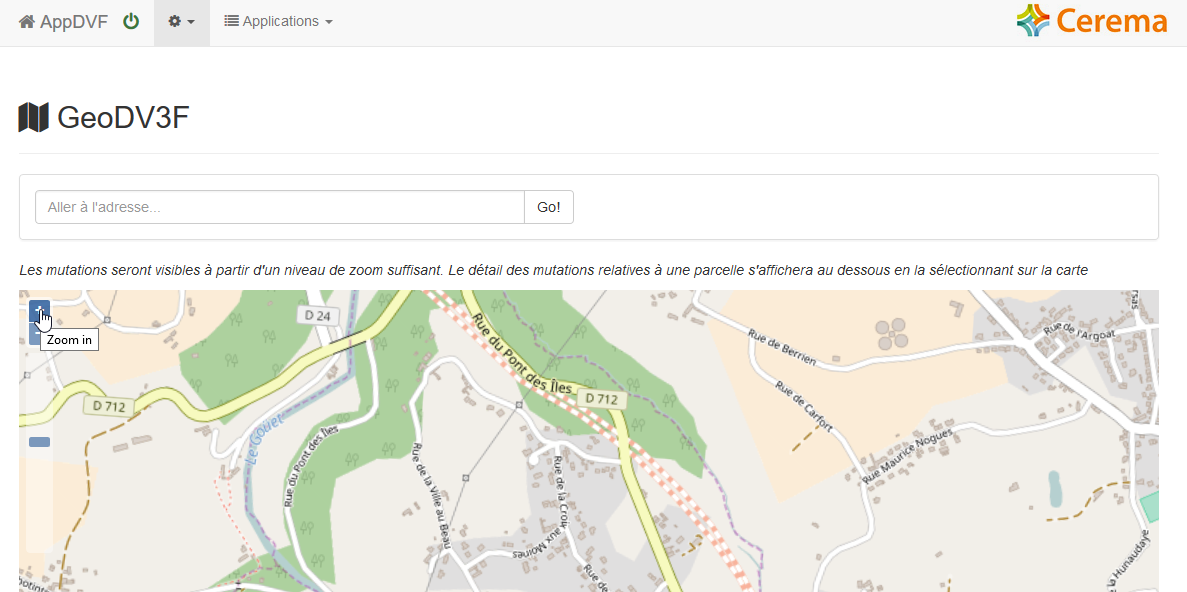The height and width of the screenshot is (592, 1187).
Task: Expand the Applications menu
Action: (x=279, y=22)
